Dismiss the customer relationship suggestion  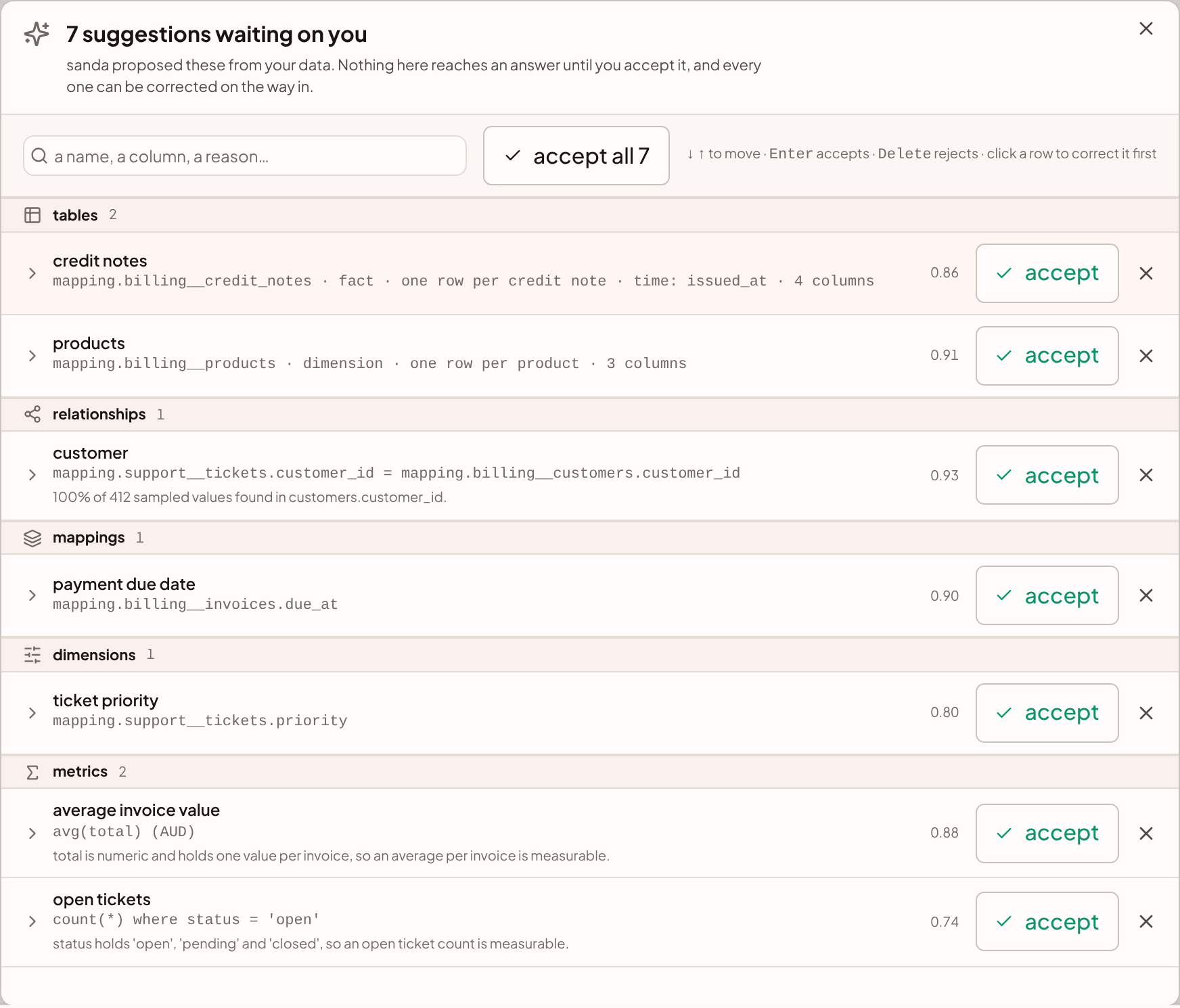(x=1145, y=475)
